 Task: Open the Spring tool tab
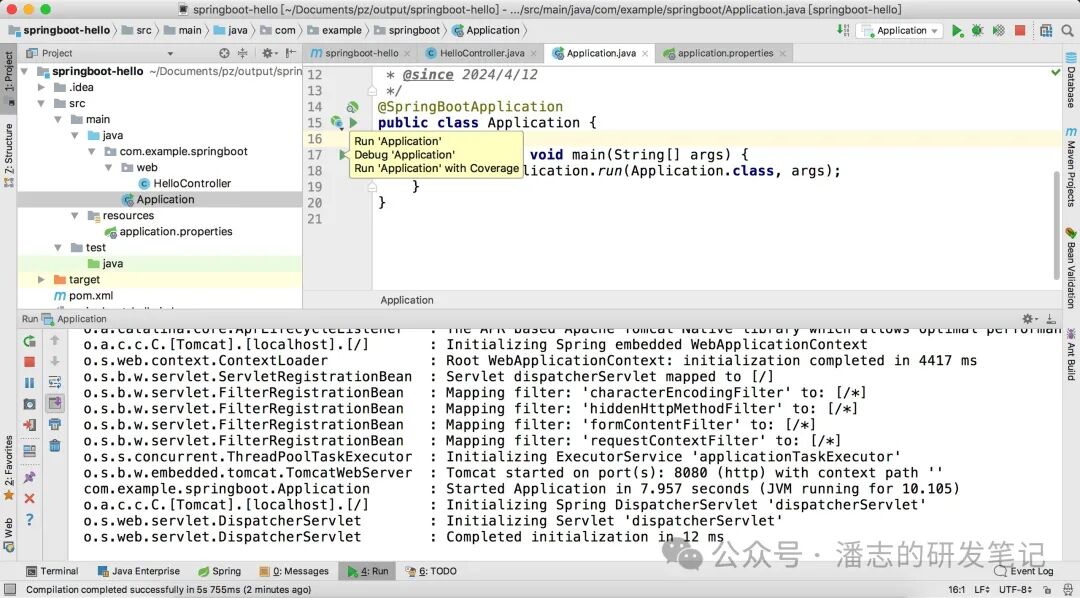click(x=220, y=571)
